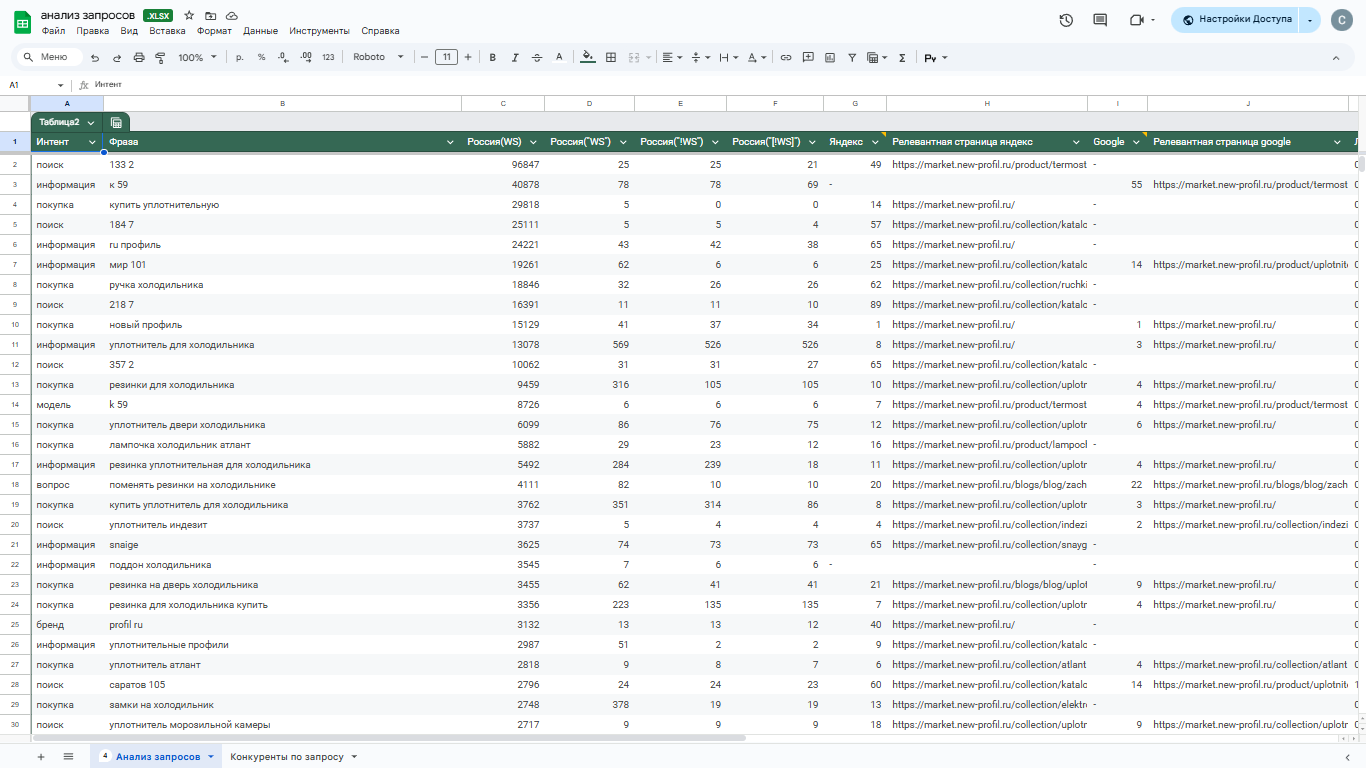Screen dimensions: 1366x768
Task: Open the zoom 100% dropdown
Action: [x=197, y=57]
